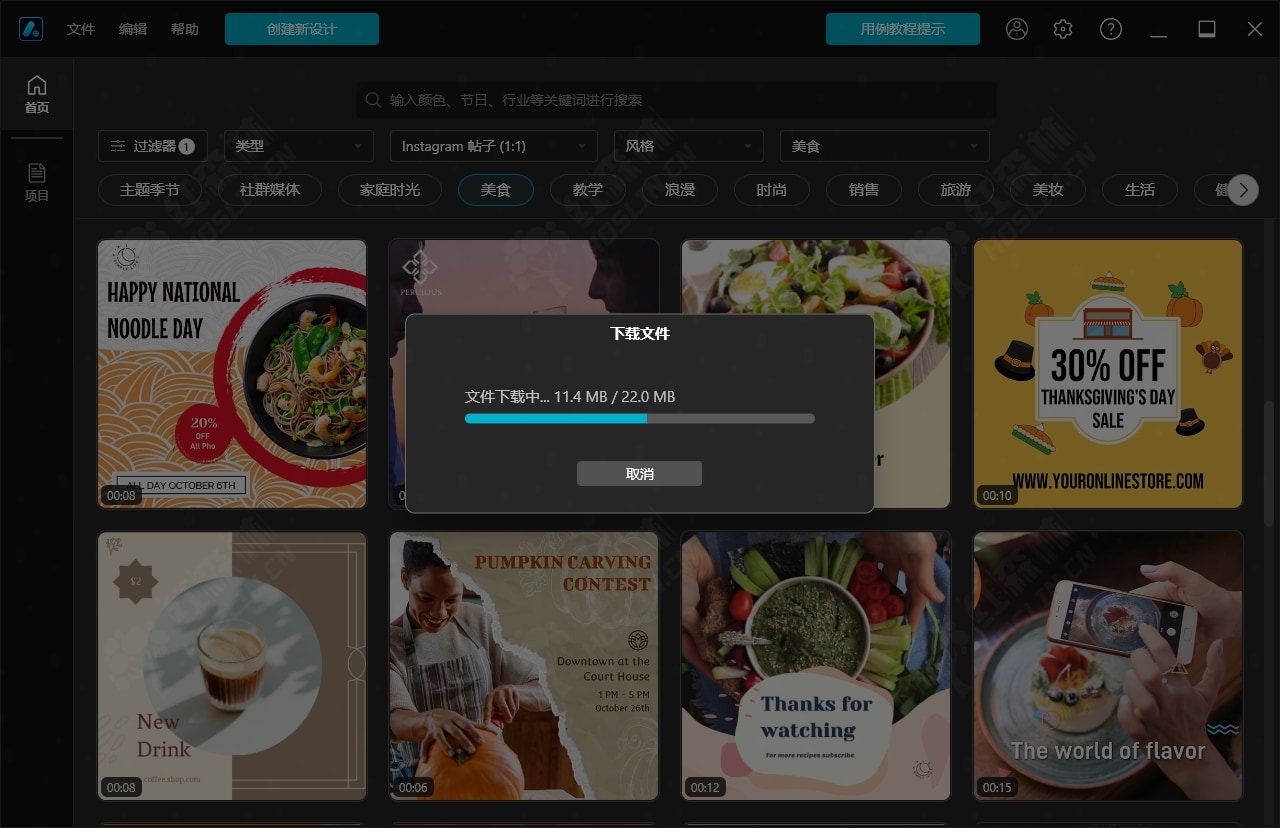Expand the 类型 dropdown
Image resolution: width=1280 pixels, height=828 pixels.
[x=299, y=146]
